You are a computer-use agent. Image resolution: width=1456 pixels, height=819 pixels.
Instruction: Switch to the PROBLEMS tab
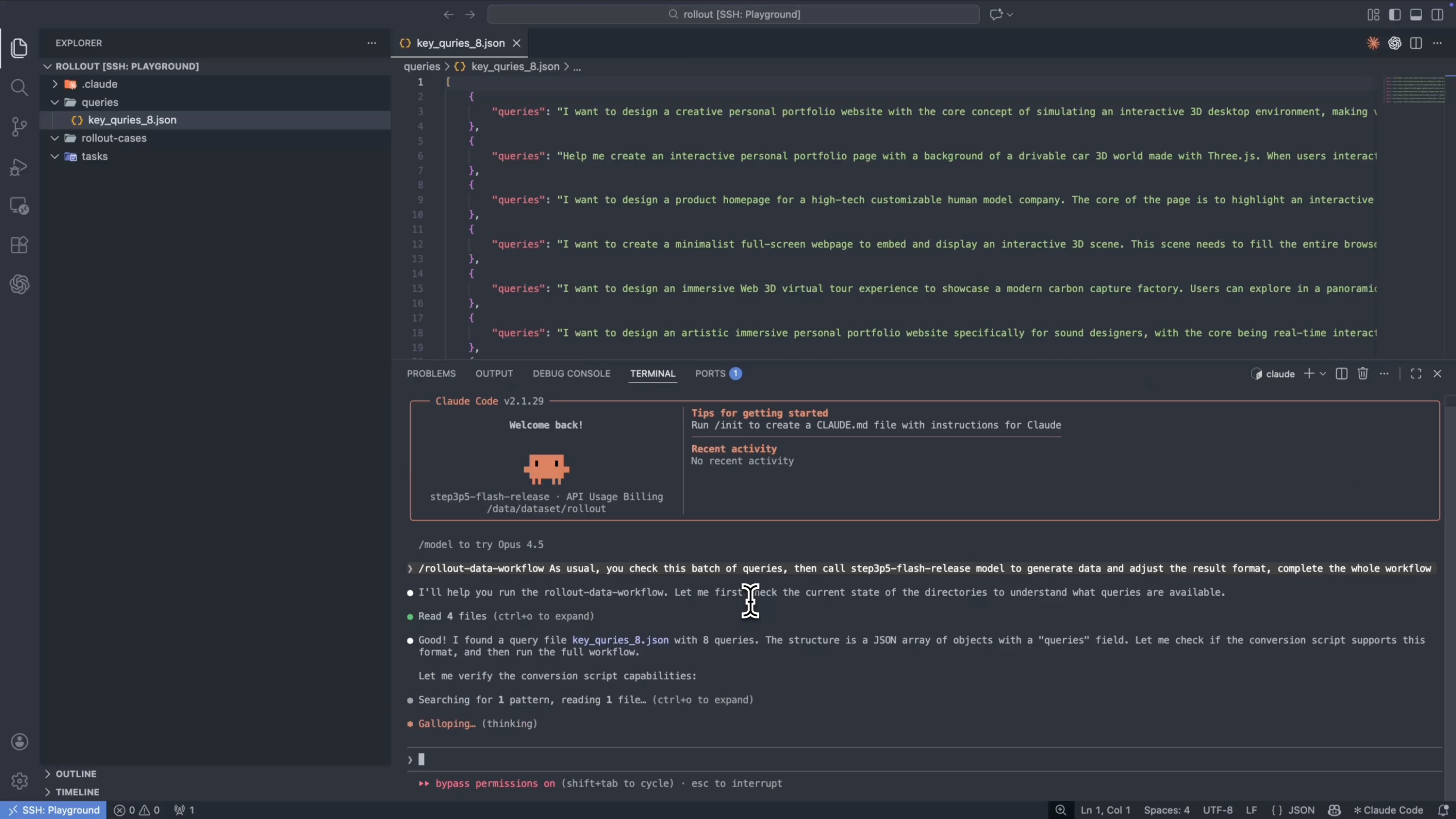click(x=431, y=373)
